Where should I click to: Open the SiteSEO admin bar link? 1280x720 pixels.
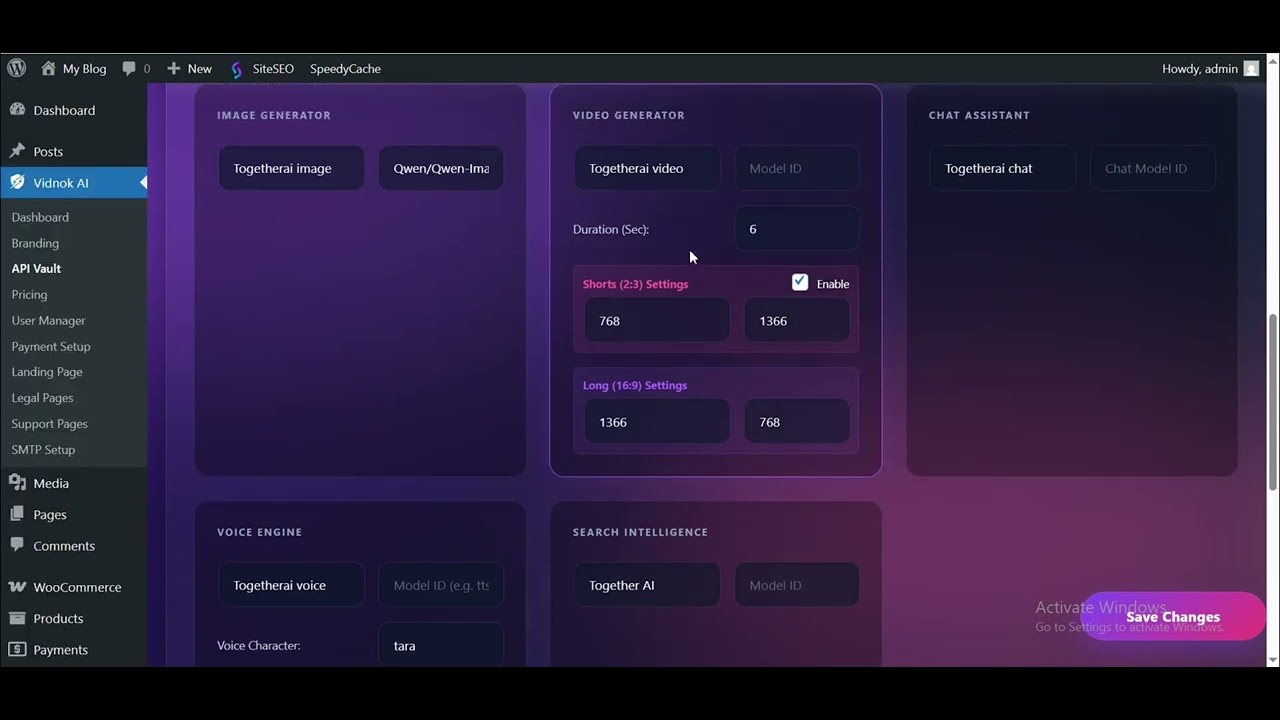pos(273,69)
